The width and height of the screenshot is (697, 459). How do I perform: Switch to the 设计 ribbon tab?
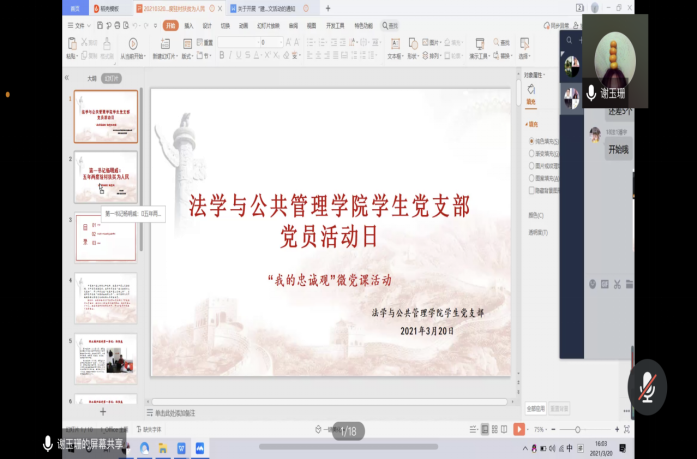(207, 26)
